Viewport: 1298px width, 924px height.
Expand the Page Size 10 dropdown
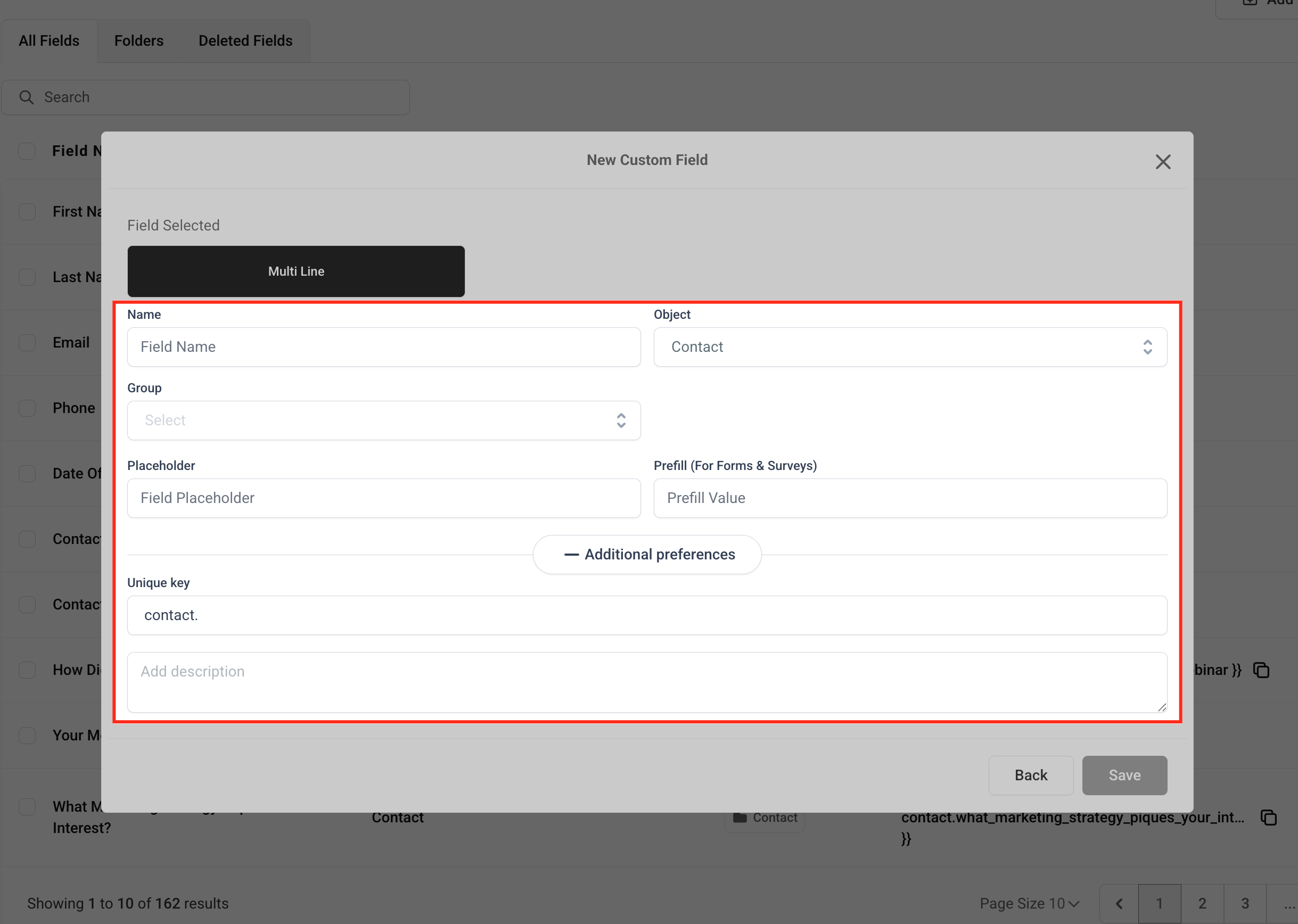pos(1029,903)
